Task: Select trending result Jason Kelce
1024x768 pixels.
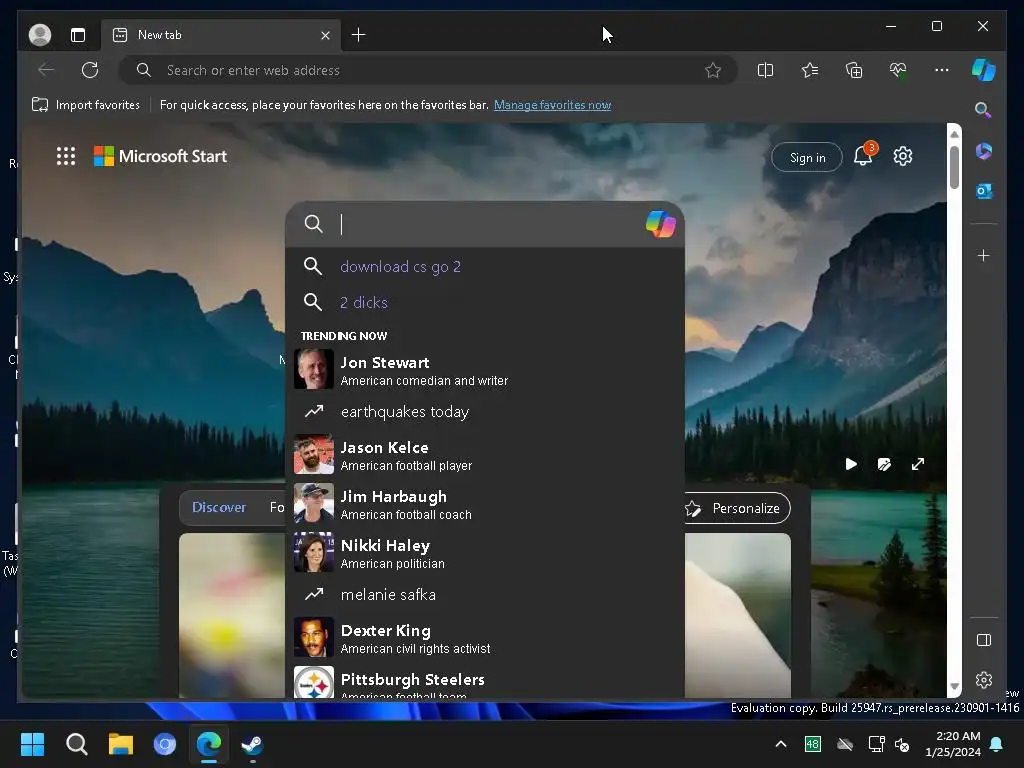Action: click(x=485, y=455)
